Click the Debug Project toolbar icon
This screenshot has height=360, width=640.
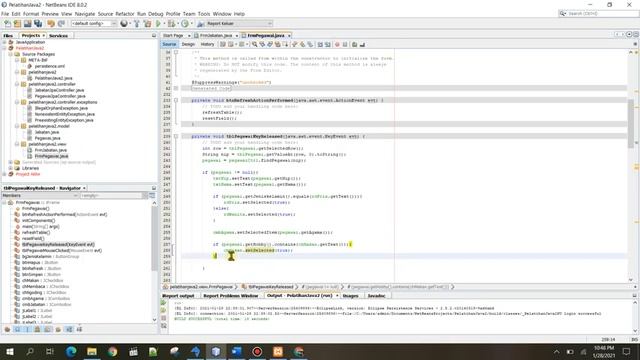point(171,24)
